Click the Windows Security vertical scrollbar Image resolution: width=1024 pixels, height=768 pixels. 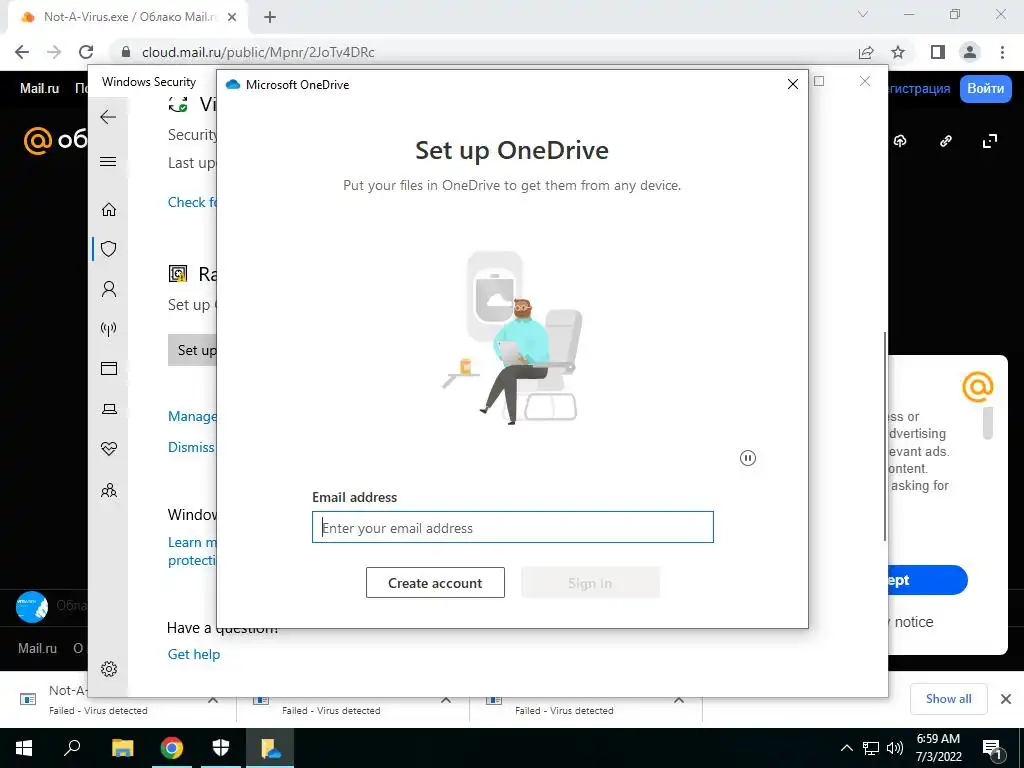[x=885, y=436]
